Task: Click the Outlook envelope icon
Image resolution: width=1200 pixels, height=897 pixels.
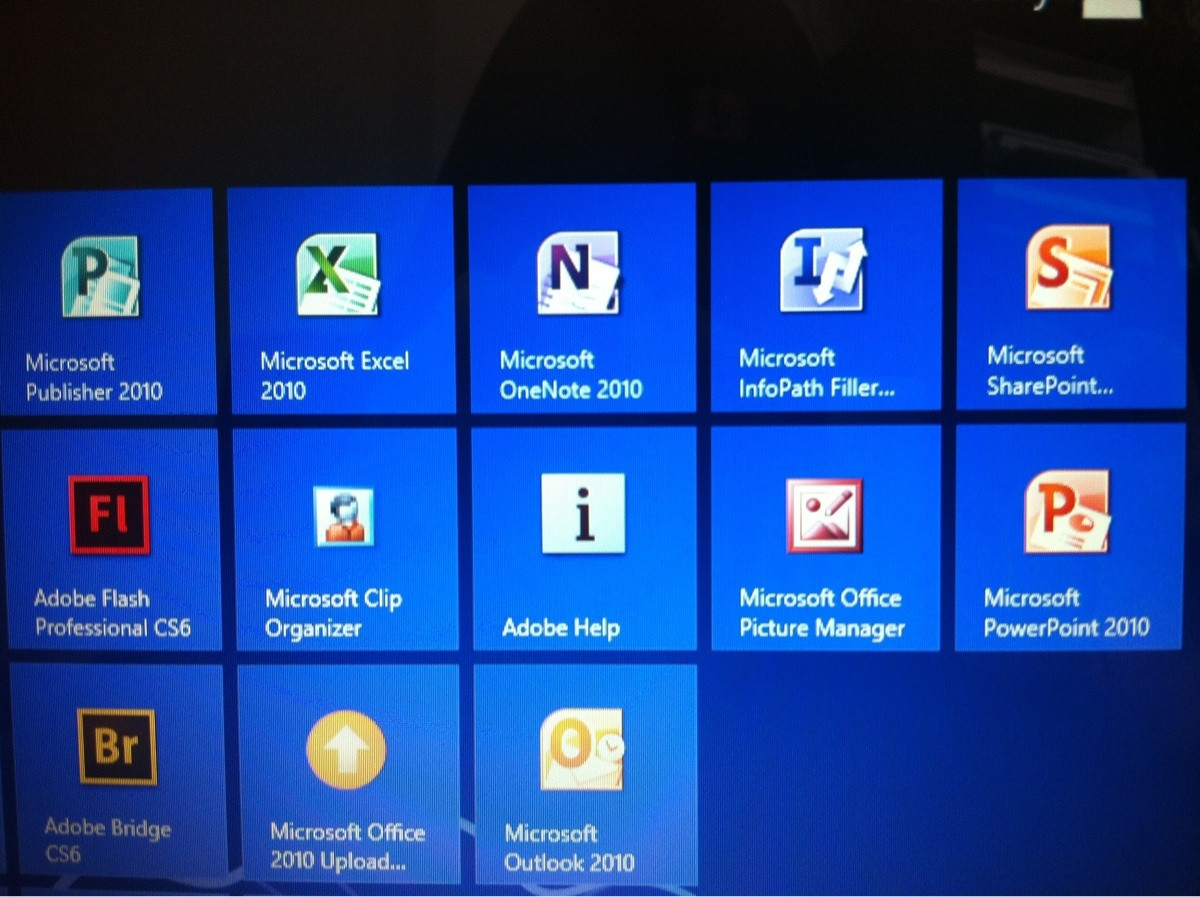Action: 583,750
